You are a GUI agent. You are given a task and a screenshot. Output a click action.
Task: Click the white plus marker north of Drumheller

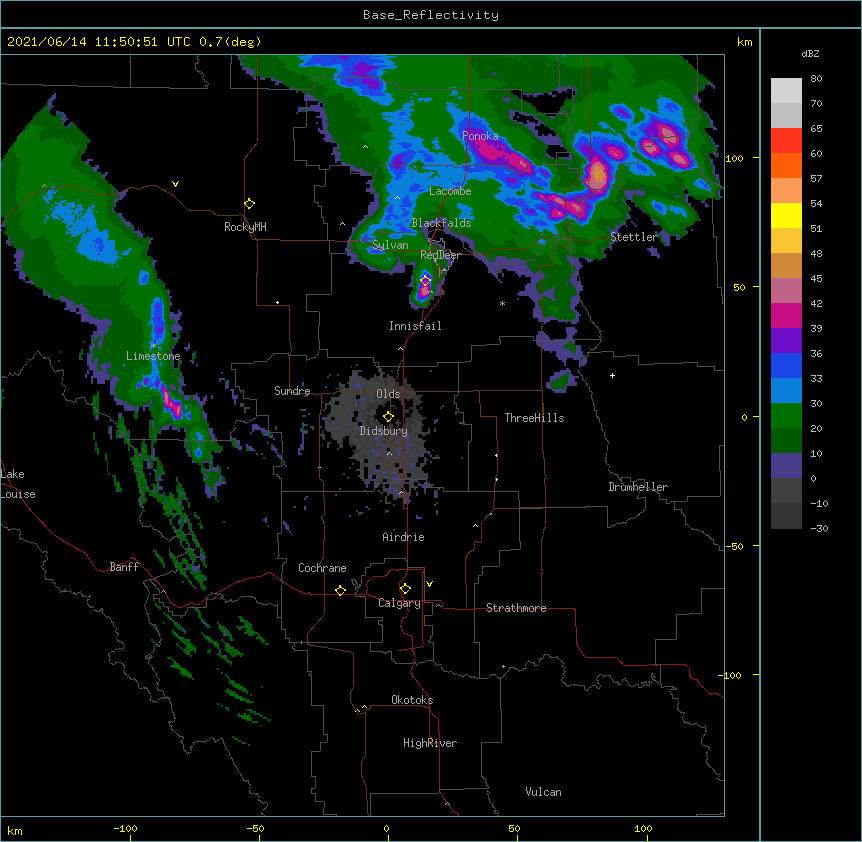[x=612, y=375]
